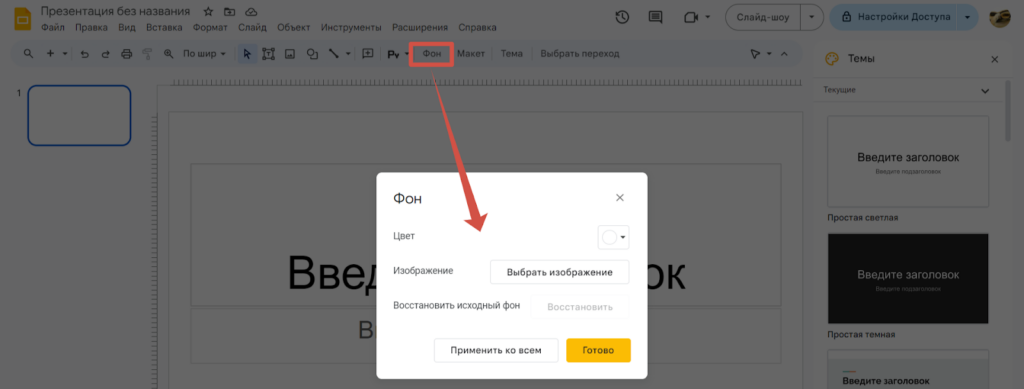Open the Цвет background color picker
Viewport: 1024px width, 389px height.
tap(613, 238)
